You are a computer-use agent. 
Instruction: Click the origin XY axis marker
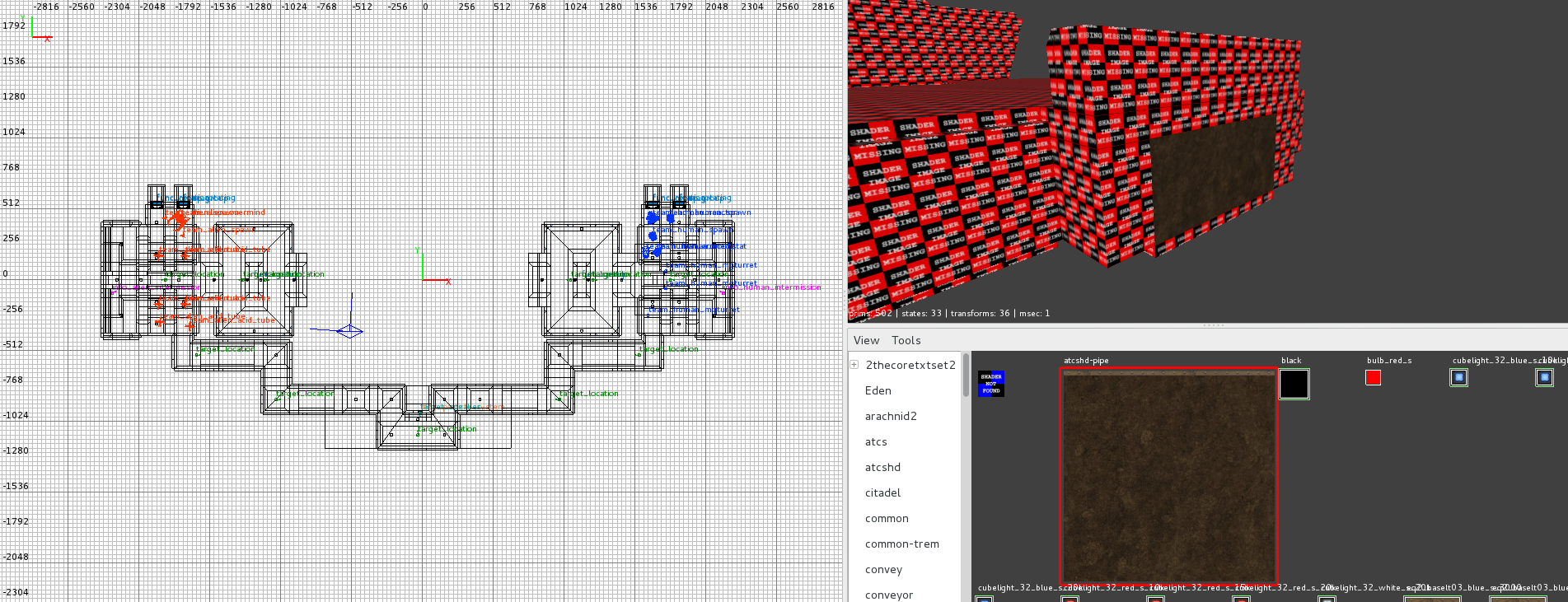point(423,280)
